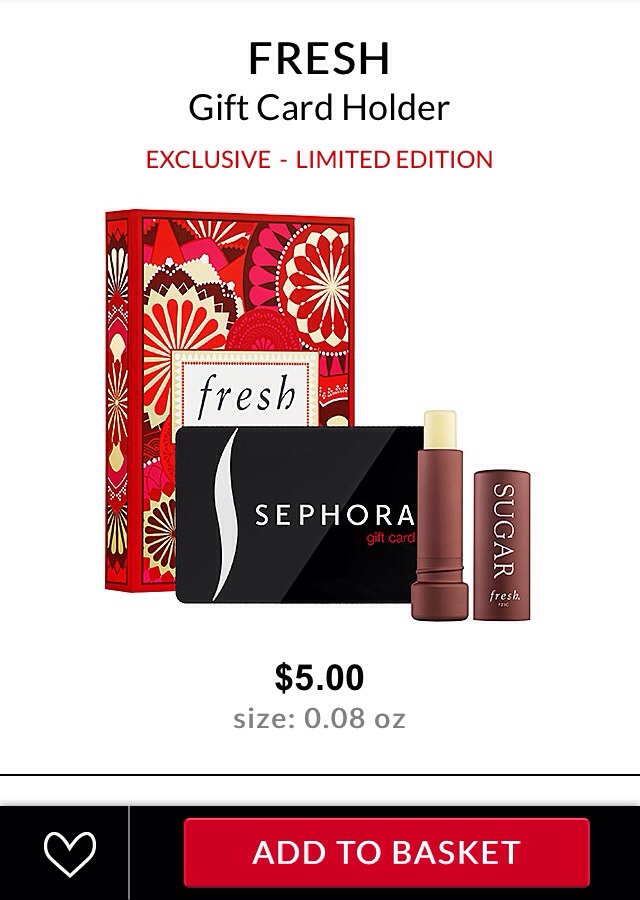Tap the LIMITED EDITION red text

click(394, 160)
